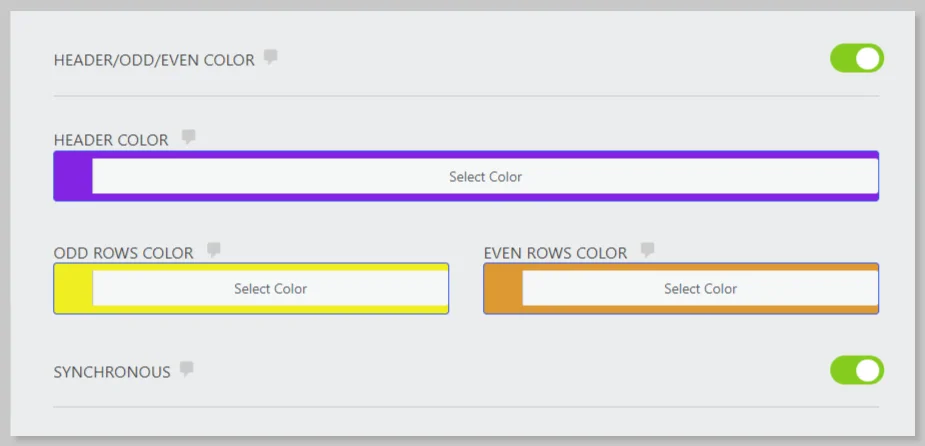Click the help icon beside HEADER/ODD/EVEN COLOR

tap(270, 58)
